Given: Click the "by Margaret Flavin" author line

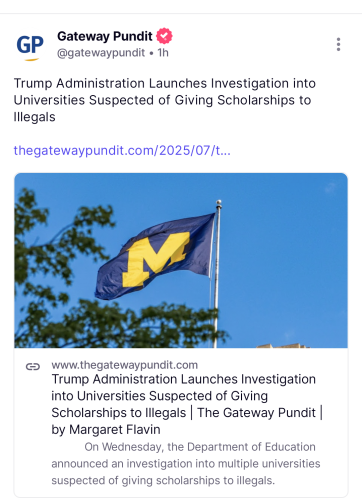Looking at the screenshot, I should 106,429.
